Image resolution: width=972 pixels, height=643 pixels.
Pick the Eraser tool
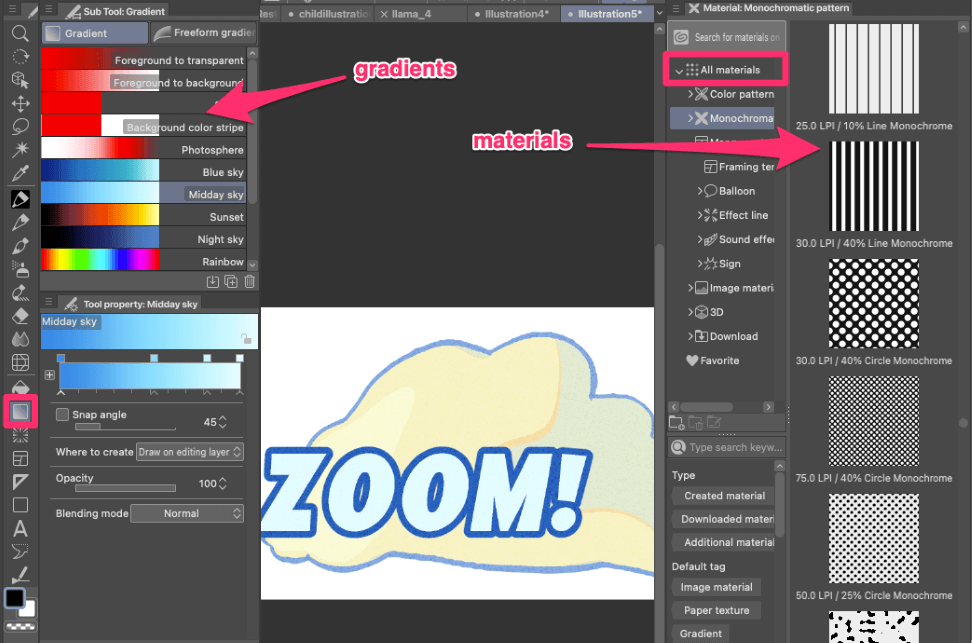(x=19, y=315)
